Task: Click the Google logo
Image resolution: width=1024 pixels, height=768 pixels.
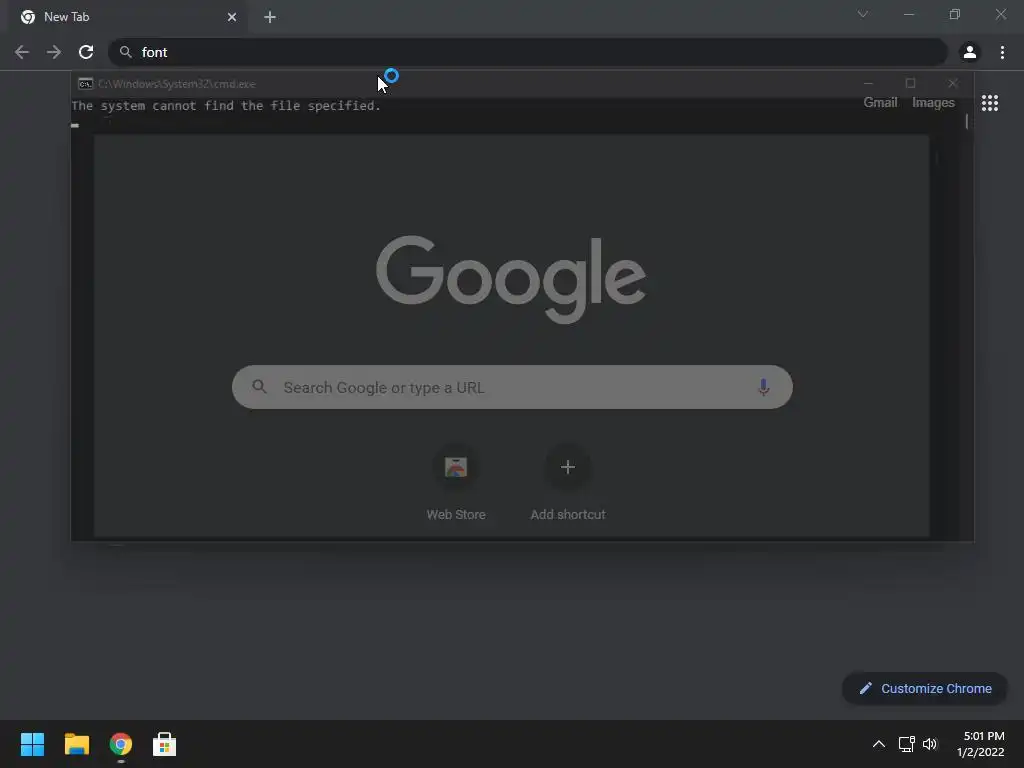Action: [x=511, y=279]
